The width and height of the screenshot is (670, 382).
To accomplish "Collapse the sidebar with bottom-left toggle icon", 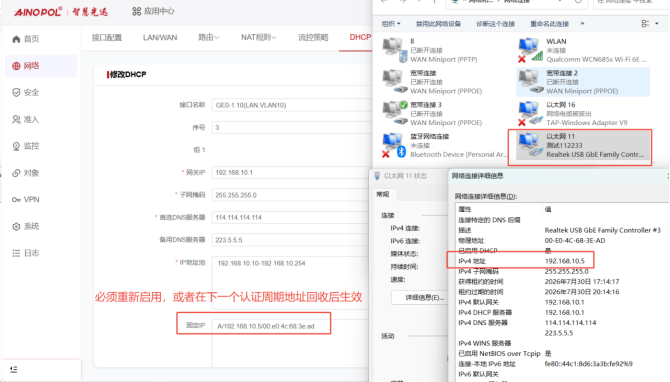I will coord(14,369).
